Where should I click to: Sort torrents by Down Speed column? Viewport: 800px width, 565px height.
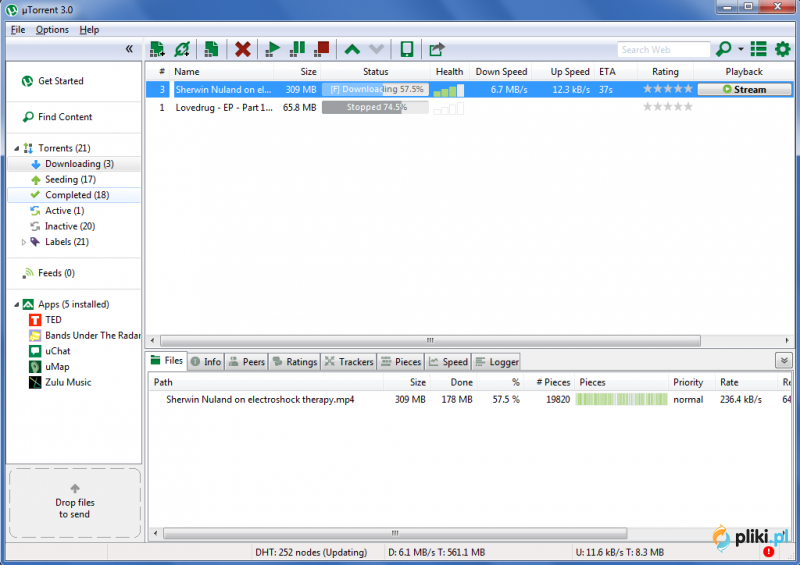[x=501, y=72]
